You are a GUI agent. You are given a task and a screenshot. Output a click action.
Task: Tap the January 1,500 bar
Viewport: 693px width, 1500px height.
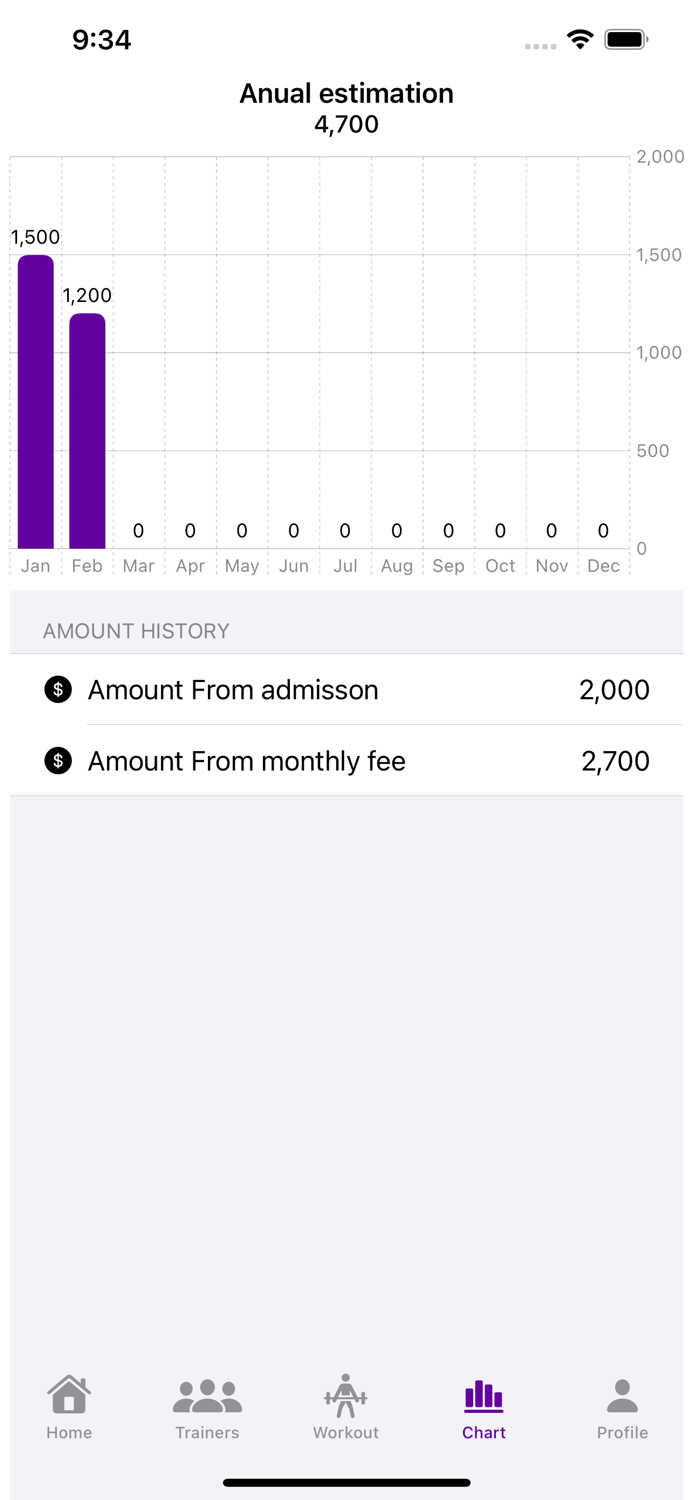pos(36,402)
